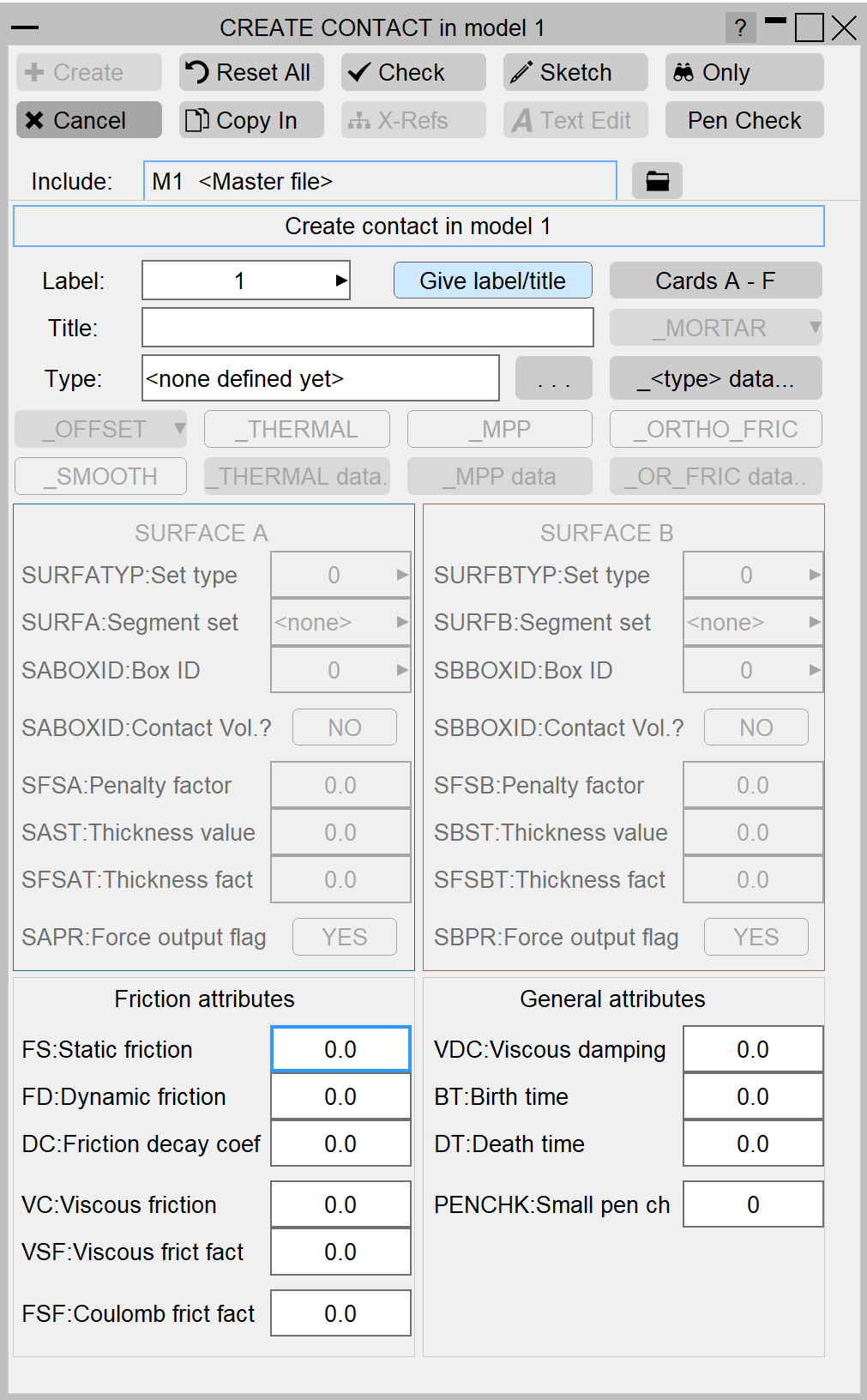The width and height of the screenshot is (867, 1400).
Task: Cancel contact creation via X button
Action: point(88,121)
